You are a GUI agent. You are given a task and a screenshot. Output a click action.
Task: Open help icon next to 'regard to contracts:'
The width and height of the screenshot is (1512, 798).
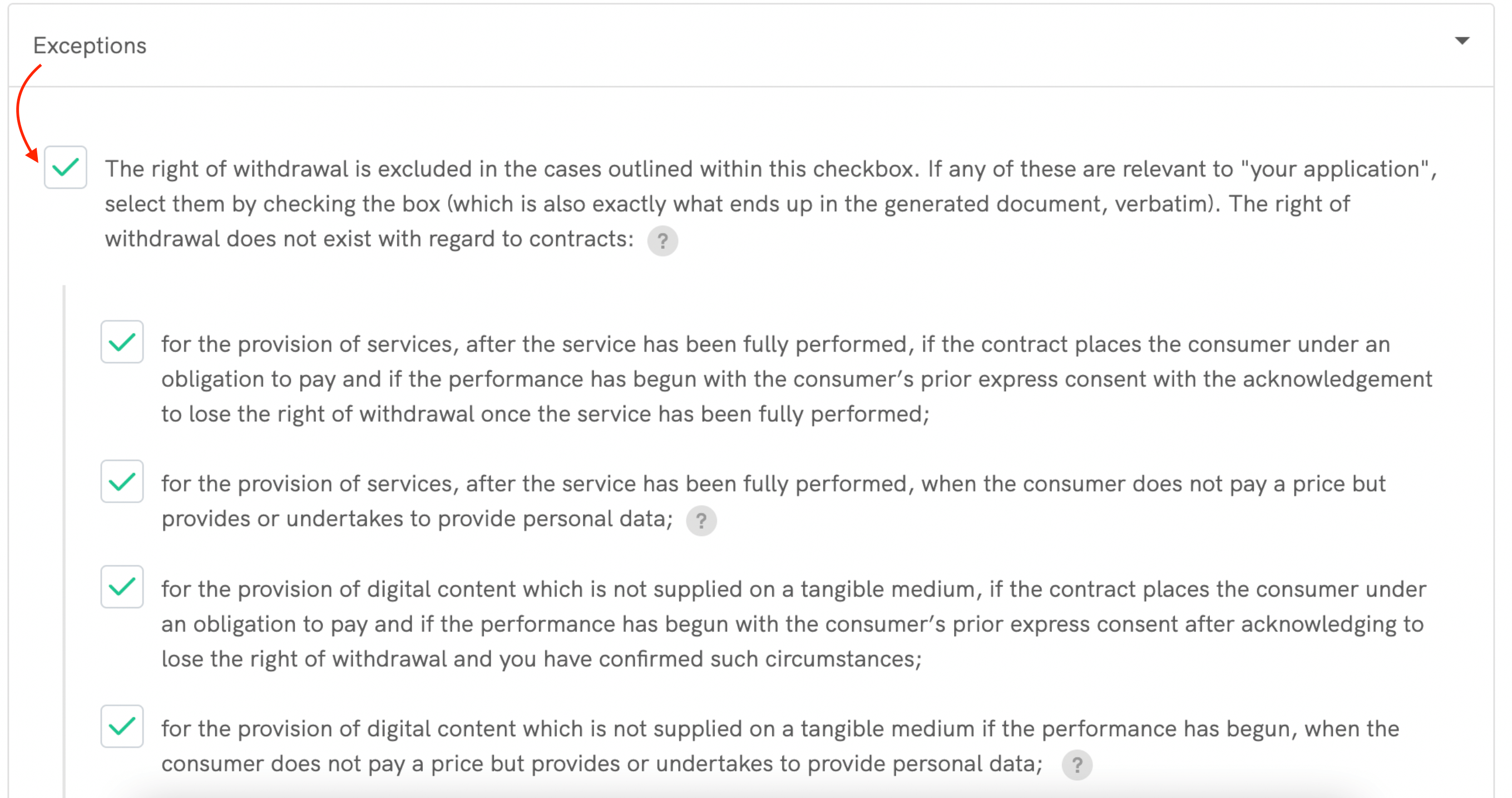pyautogui.click(x=663, y=241)
